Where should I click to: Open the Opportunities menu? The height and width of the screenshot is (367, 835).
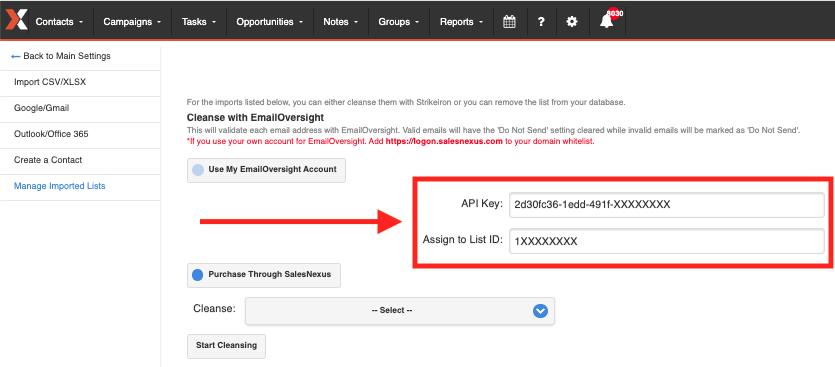(x=269, y=22)
